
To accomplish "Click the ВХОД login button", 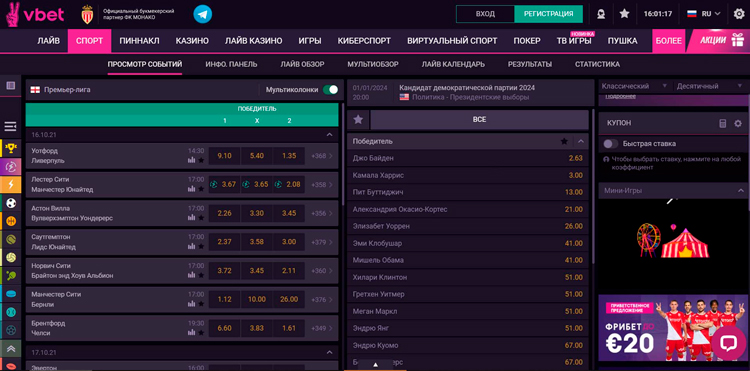I will coord(485,14).
